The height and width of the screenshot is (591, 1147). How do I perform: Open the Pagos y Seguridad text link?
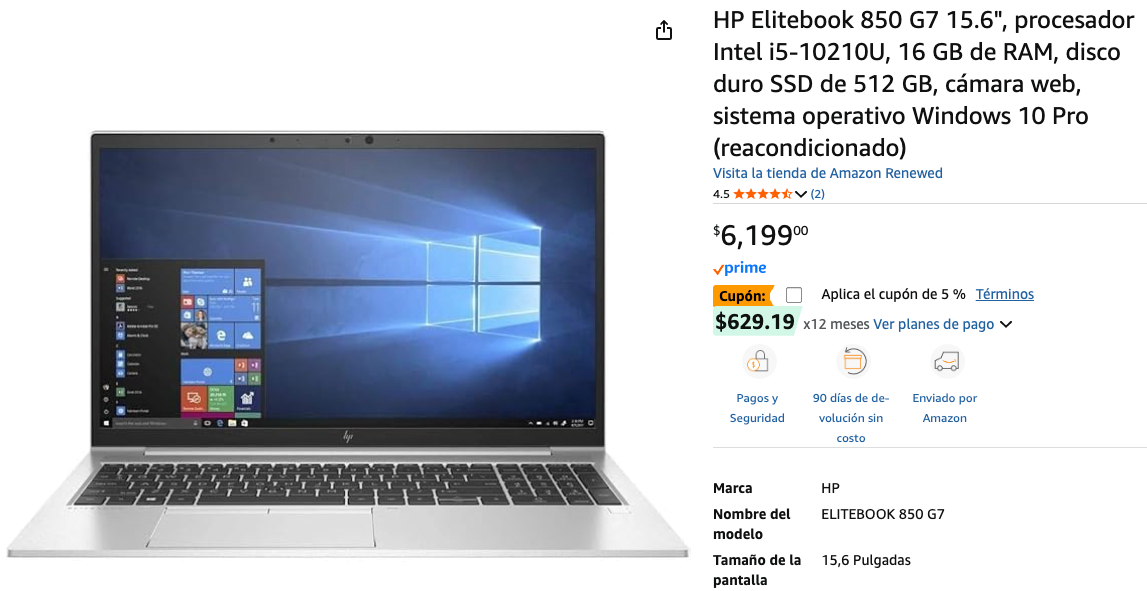[x=757, y=408]
